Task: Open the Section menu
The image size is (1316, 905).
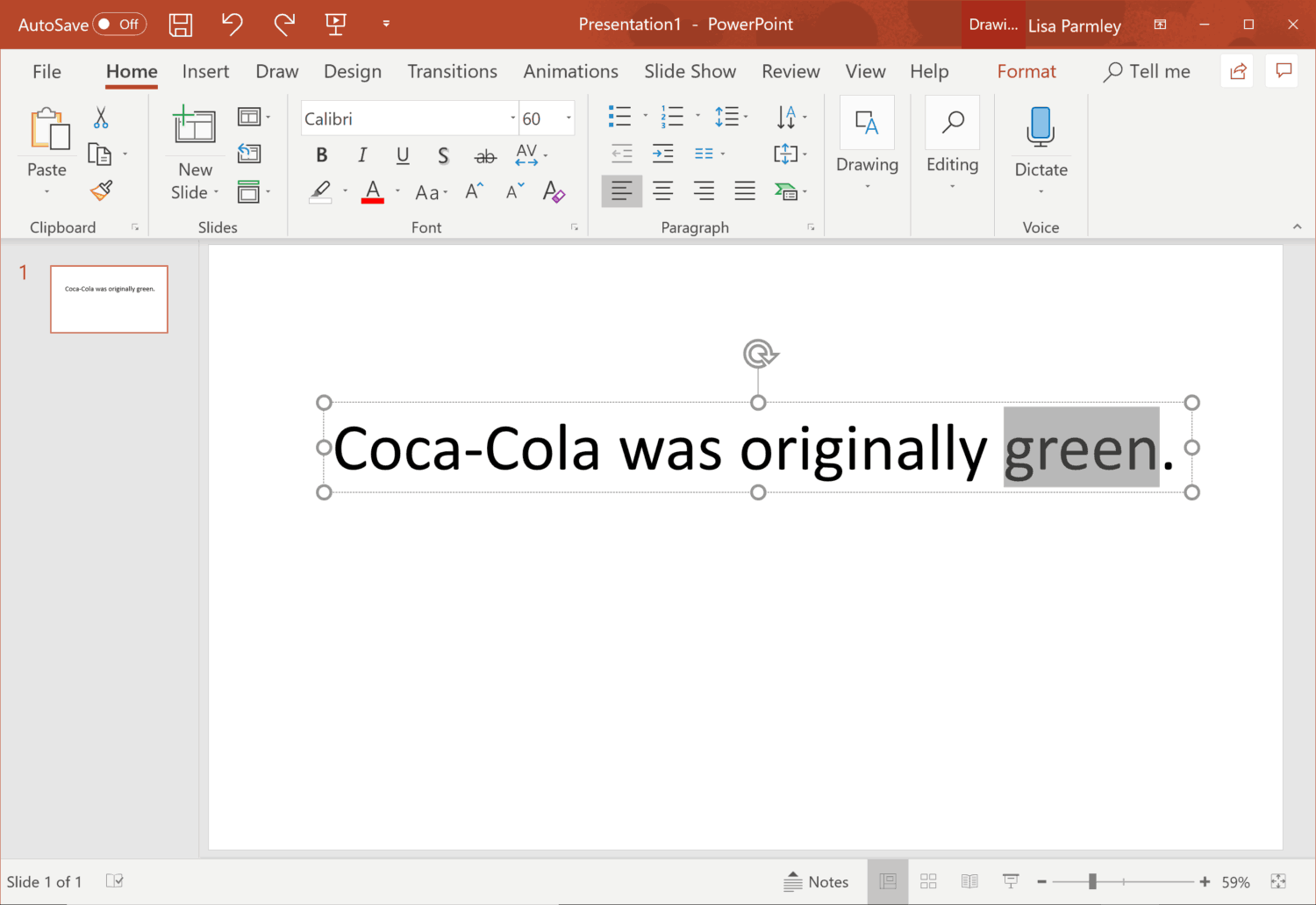Action: click(x=254, y=191)
